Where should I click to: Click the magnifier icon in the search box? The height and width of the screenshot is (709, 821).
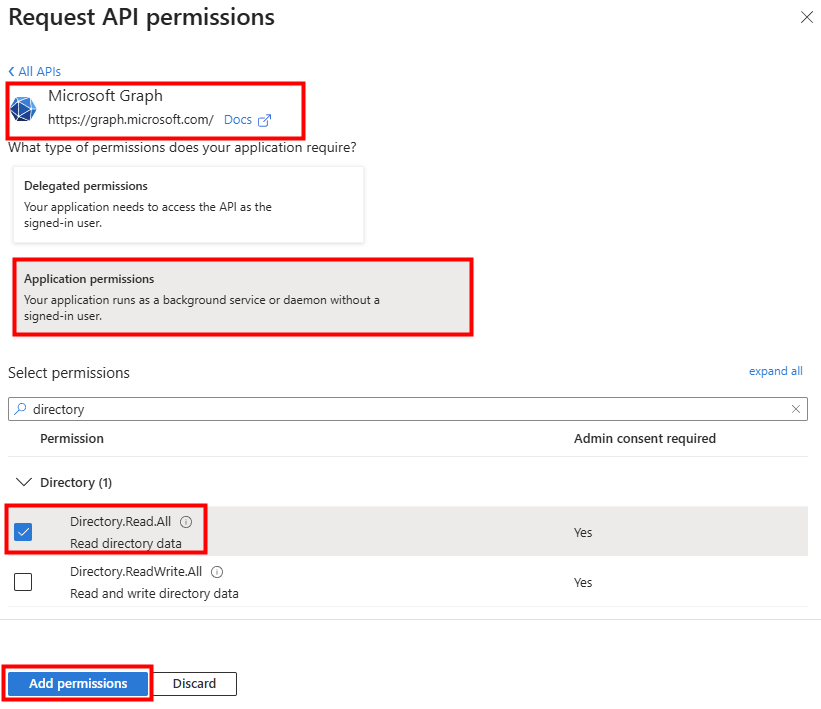(20, 409)
